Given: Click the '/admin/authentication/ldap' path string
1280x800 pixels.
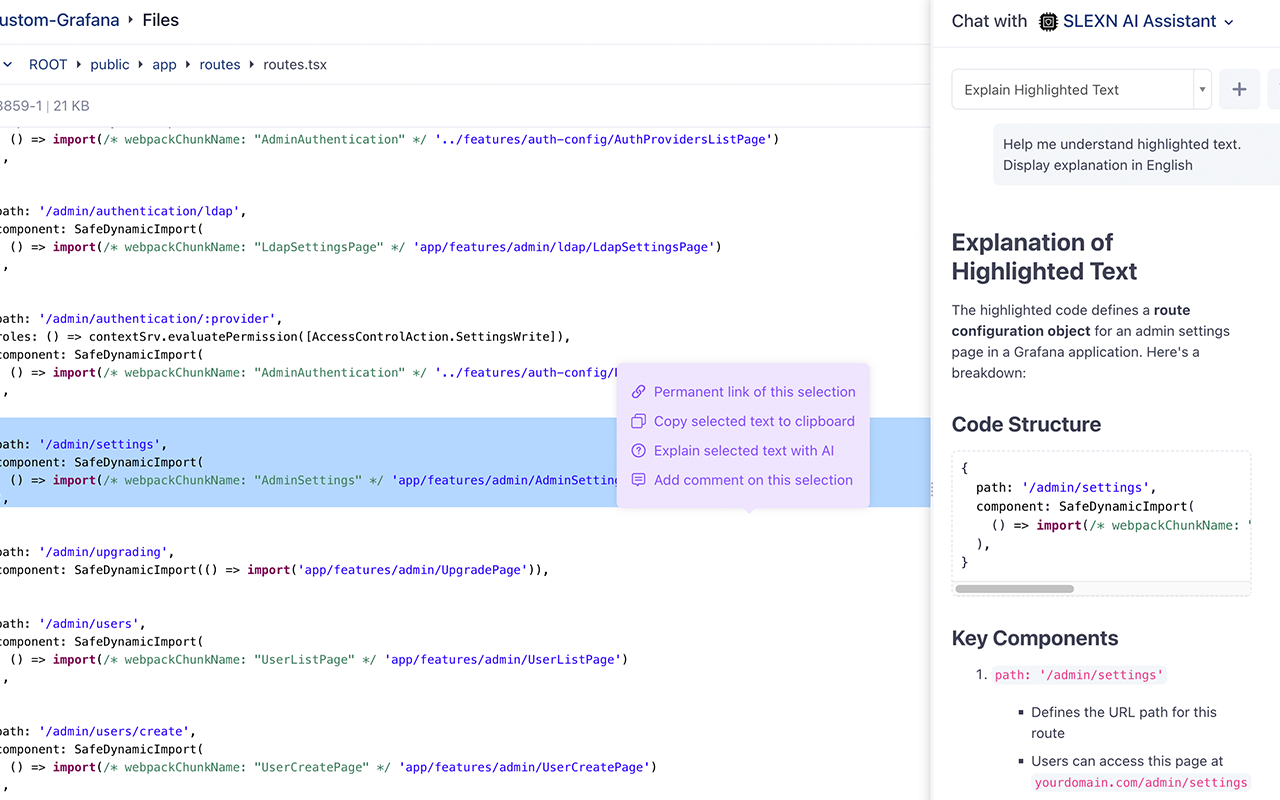Looking at the screenshot, I should click(140, 211).
